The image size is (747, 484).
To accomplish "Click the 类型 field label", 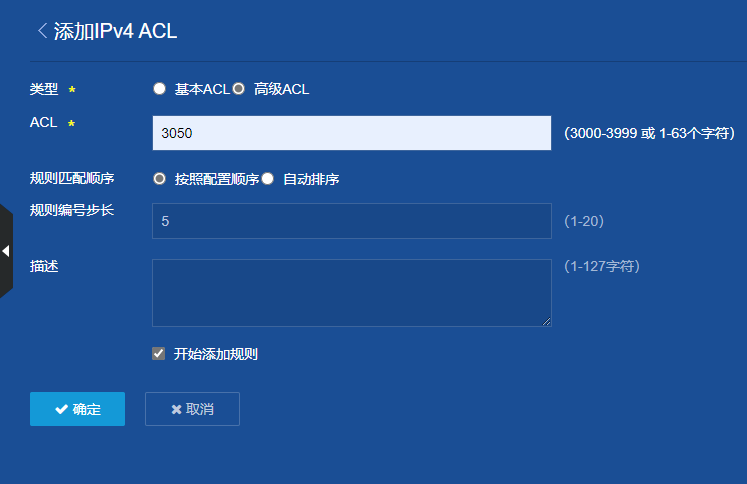I will [x=44, y=89].
